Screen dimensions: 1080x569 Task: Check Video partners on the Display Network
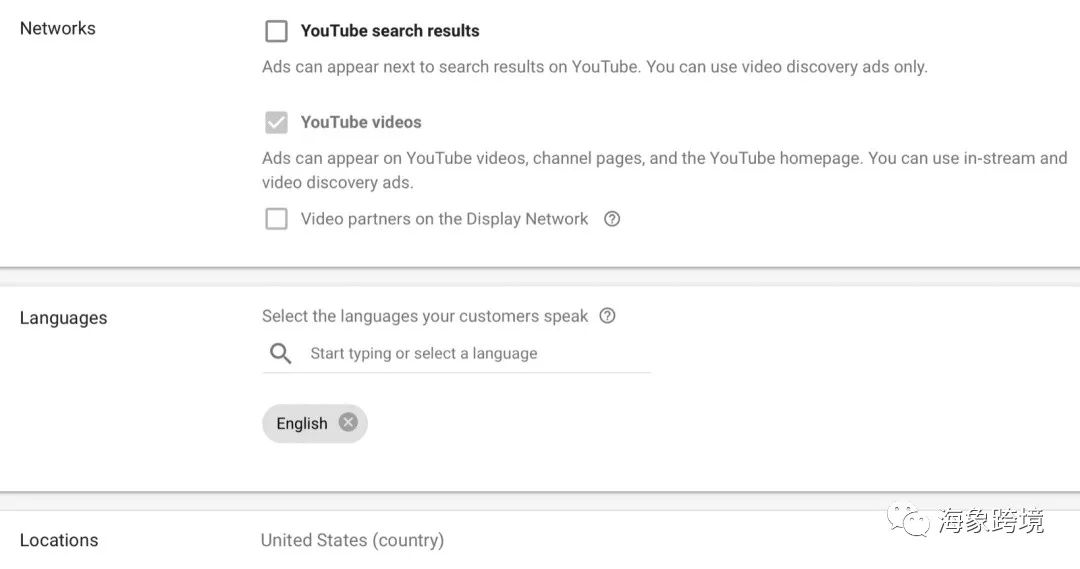(x=276, y=219)
